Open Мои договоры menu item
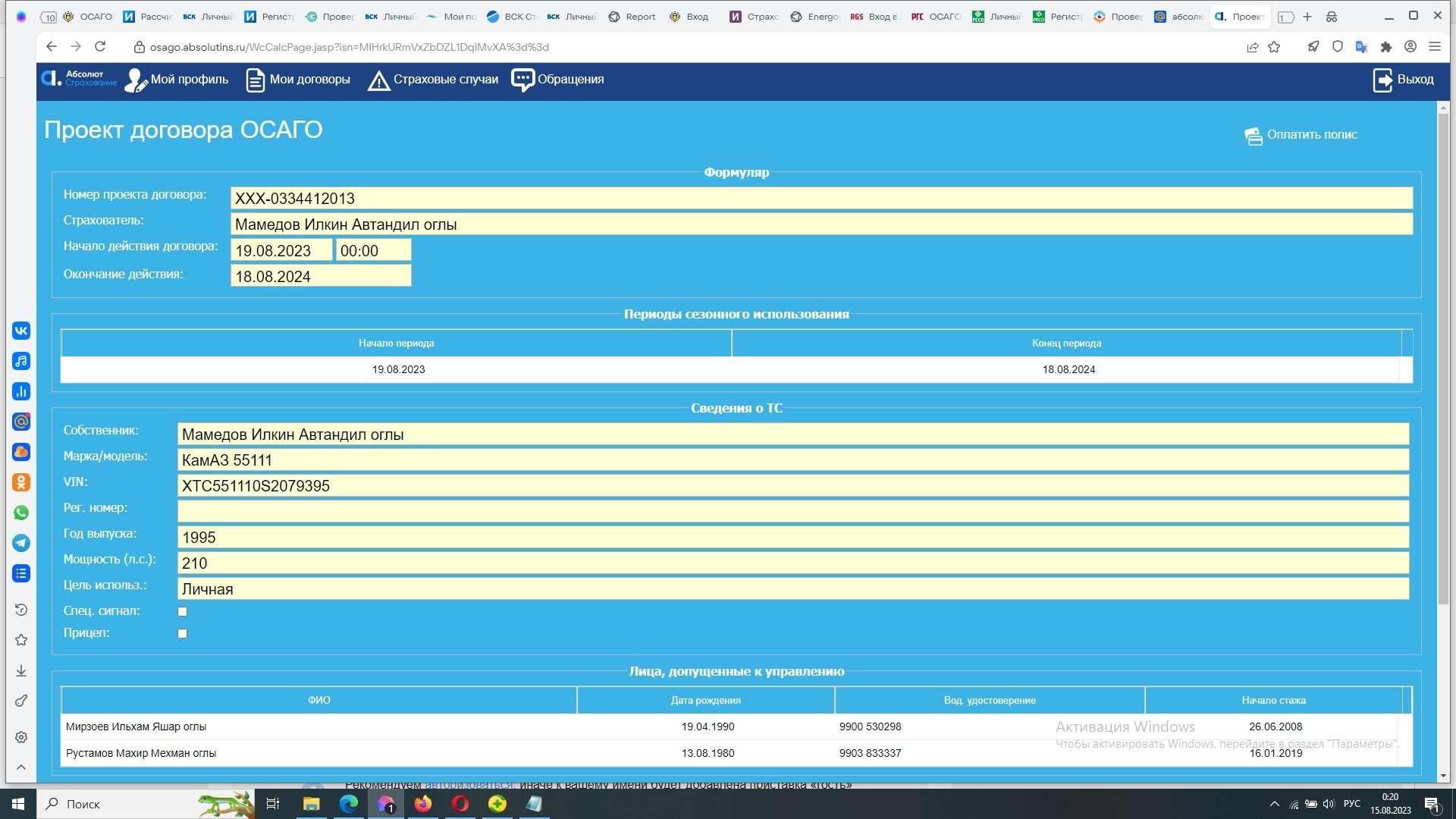Image resolution: width=1456 pixels, height=819 pixels. click(299, 80)
